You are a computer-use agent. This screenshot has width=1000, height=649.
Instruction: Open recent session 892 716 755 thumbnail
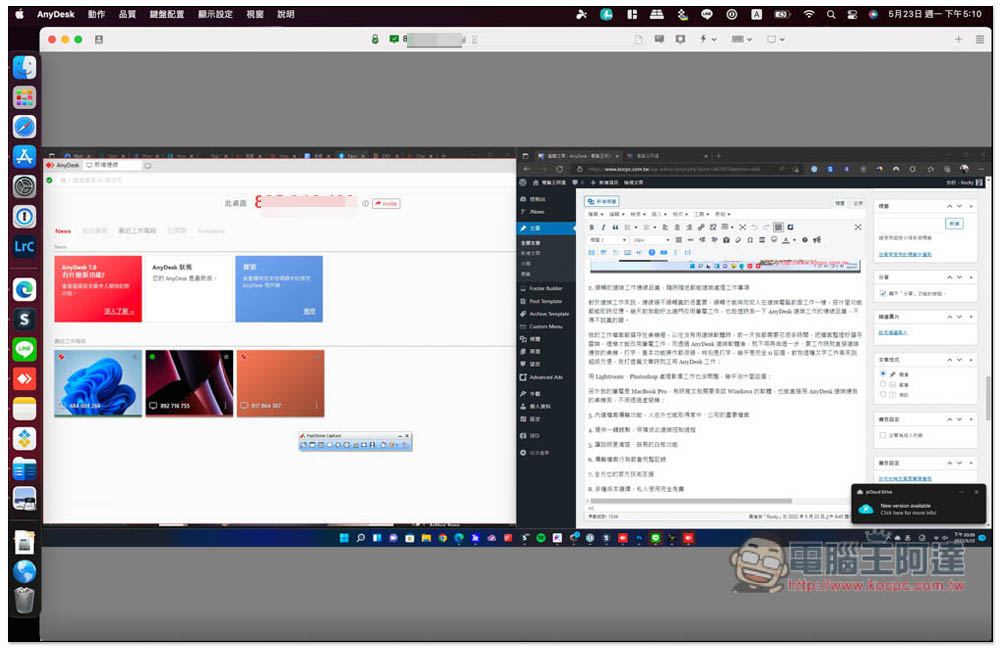click(189, 383)
